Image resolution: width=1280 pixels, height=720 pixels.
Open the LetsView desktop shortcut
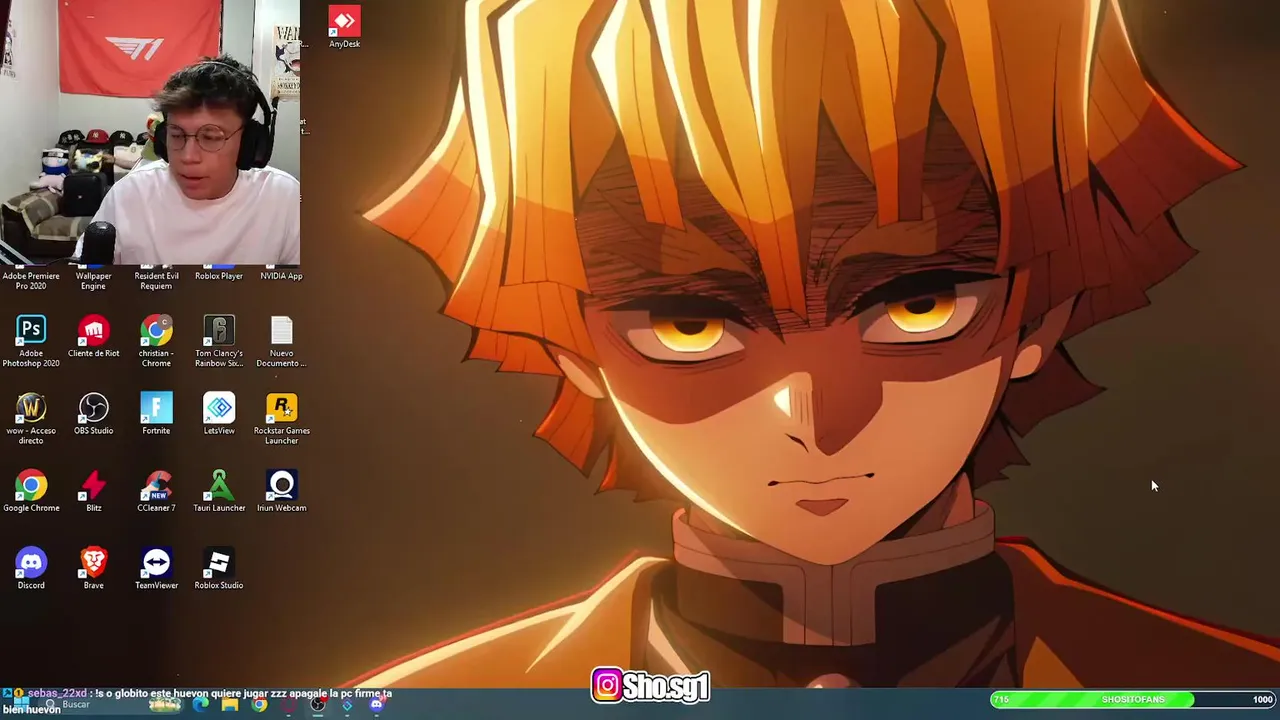pos(219,414)
